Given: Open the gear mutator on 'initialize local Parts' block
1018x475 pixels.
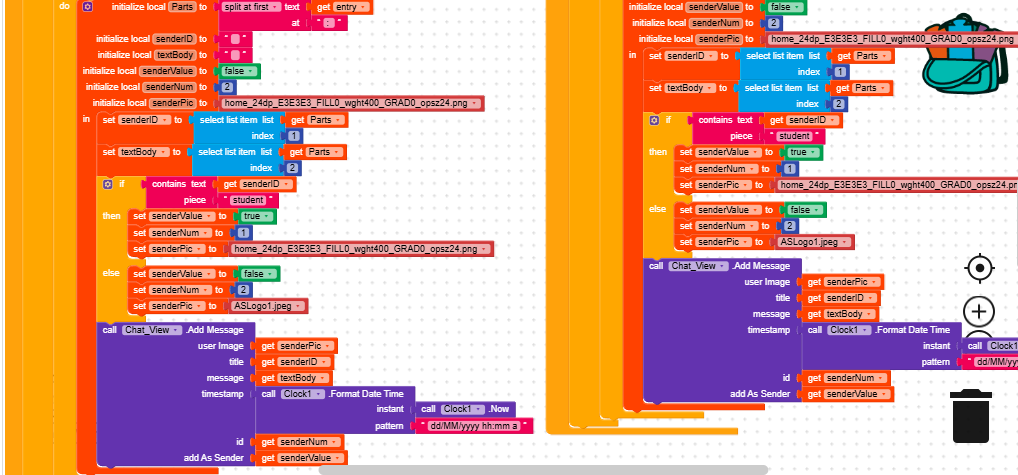Looking at the screenshot, I should tap(87, 7).
